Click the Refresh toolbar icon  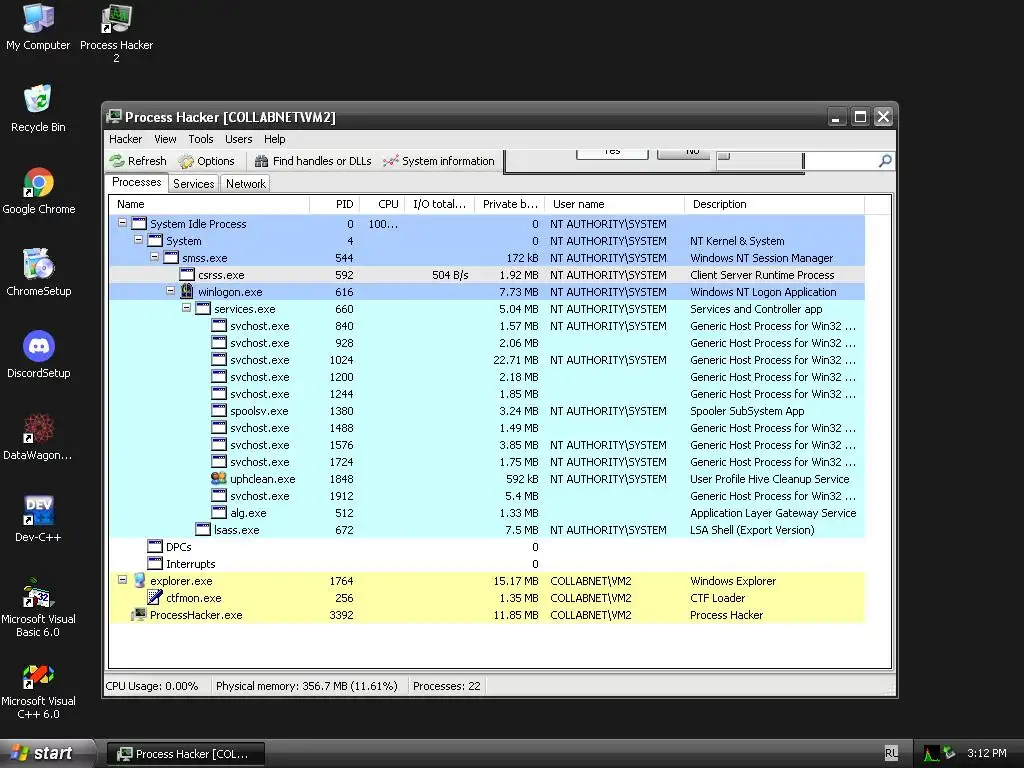tap(117, 161)
